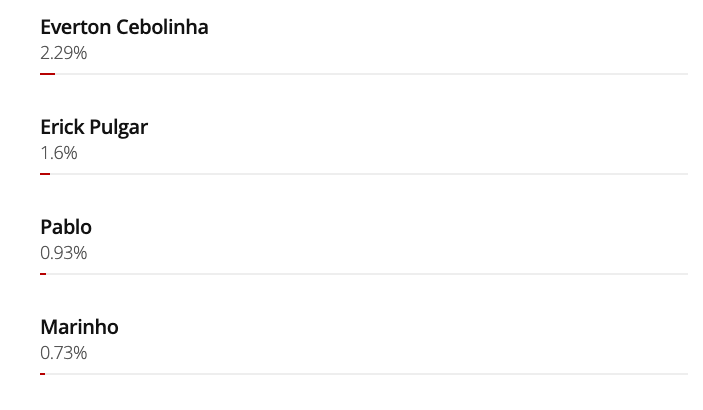Image resolution: width=703 pixels, height=410 pixels.
Task: Select the 0.73% percentage text
Action: (x=64, y=353)
